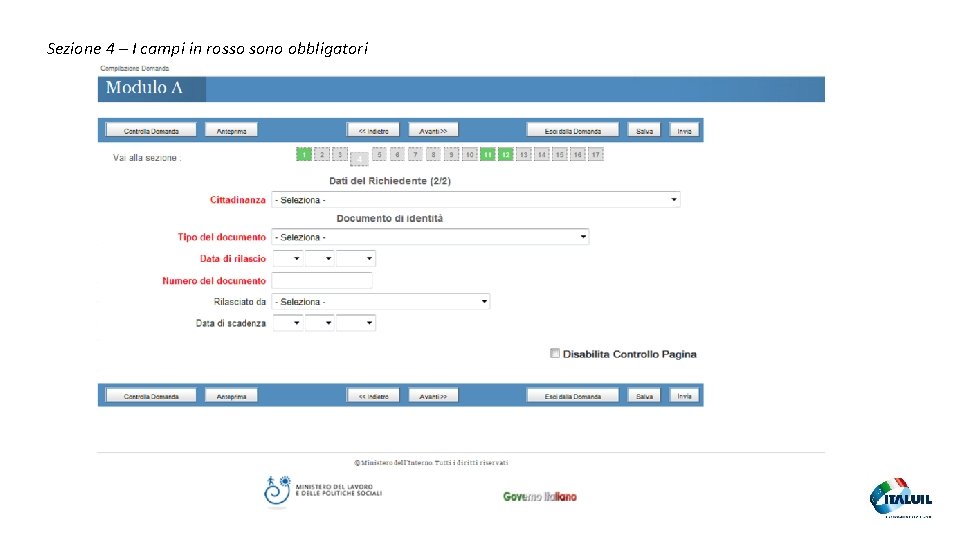Click the Modulo A header title

click(x=144, y=88)
